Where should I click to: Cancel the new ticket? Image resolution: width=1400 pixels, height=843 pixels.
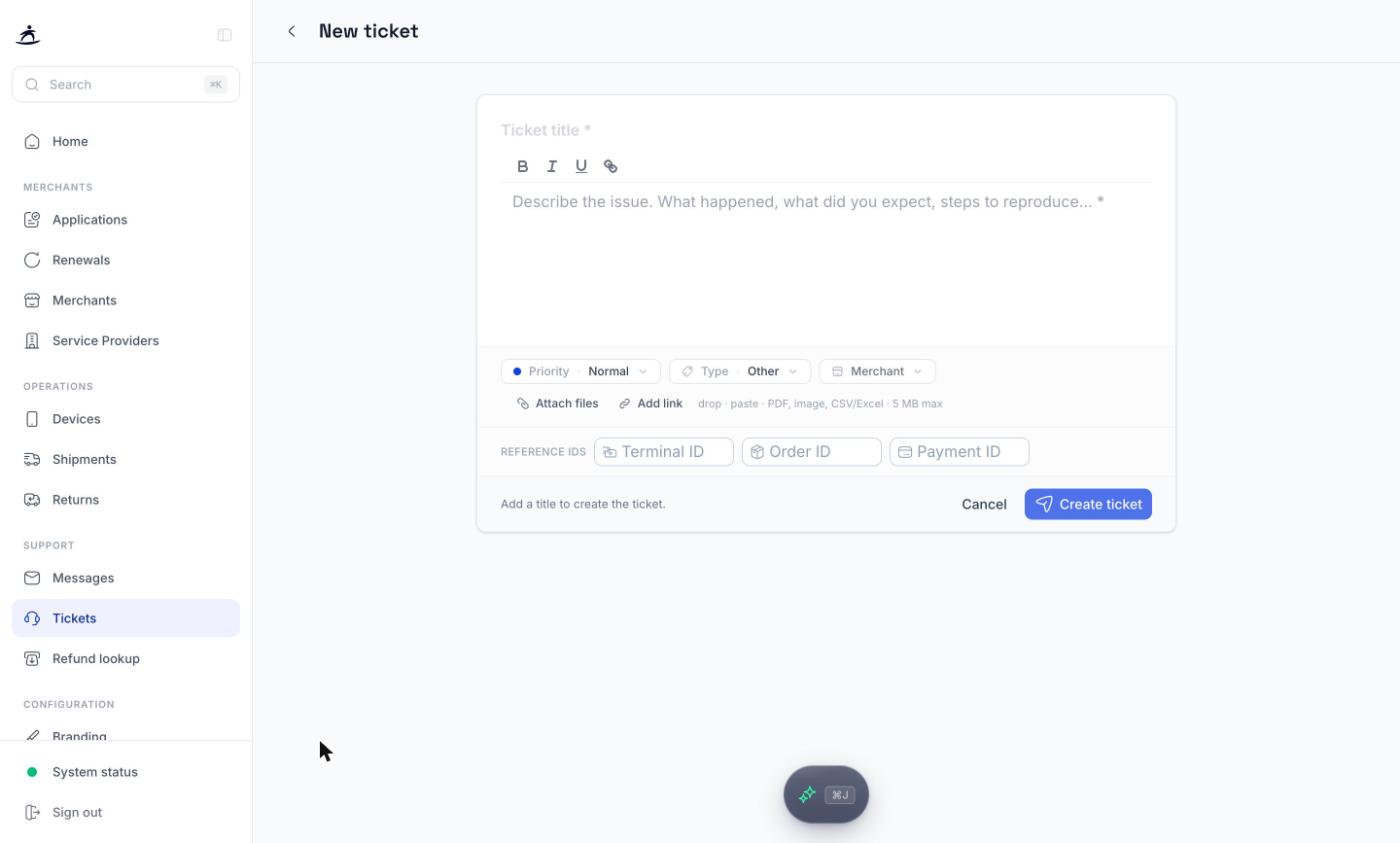coord(984,504)
